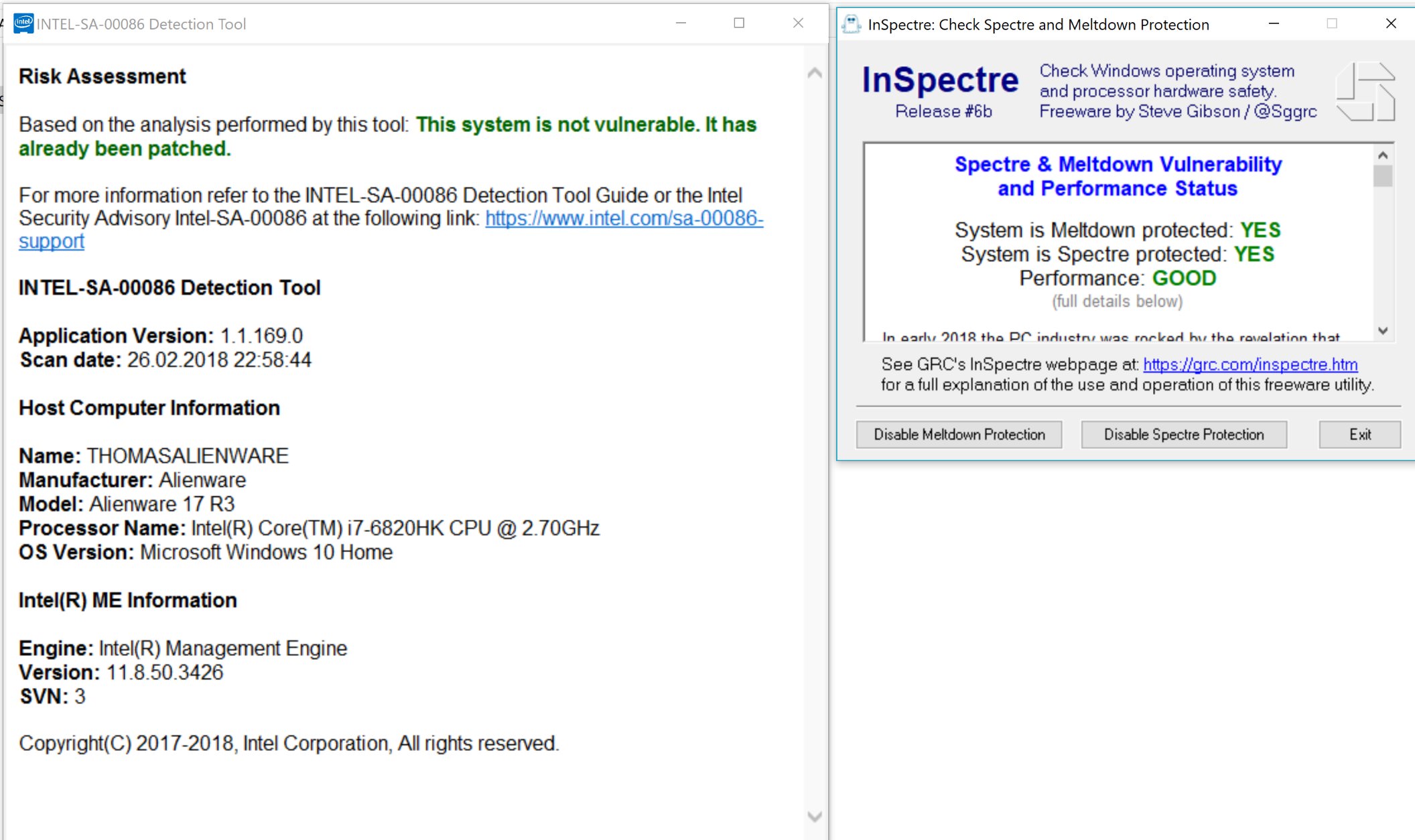Click the computer name THOMASALIENWARE
This screenshot has width=1415, height=840.
pyautogui.click(x=188, y=456)
